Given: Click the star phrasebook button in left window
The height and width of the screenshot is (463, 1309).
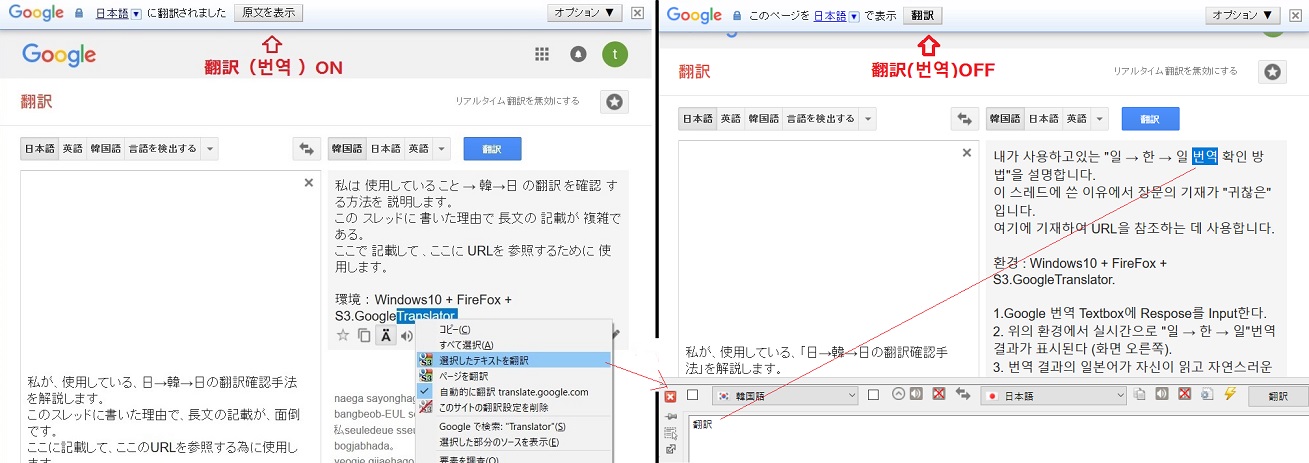Looking at the screenshot, I should point(614,101).
